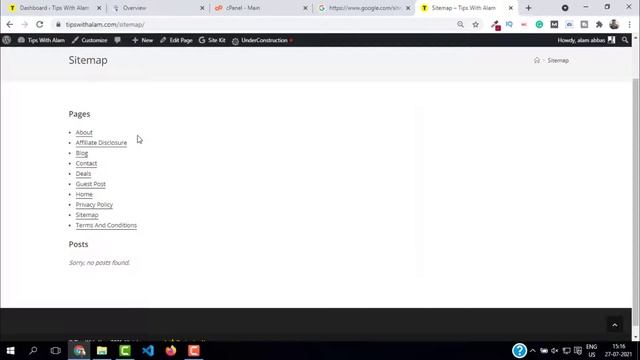Open the comments bubble in admin bar
Screen dimensions: 640x360
[118, 40]
